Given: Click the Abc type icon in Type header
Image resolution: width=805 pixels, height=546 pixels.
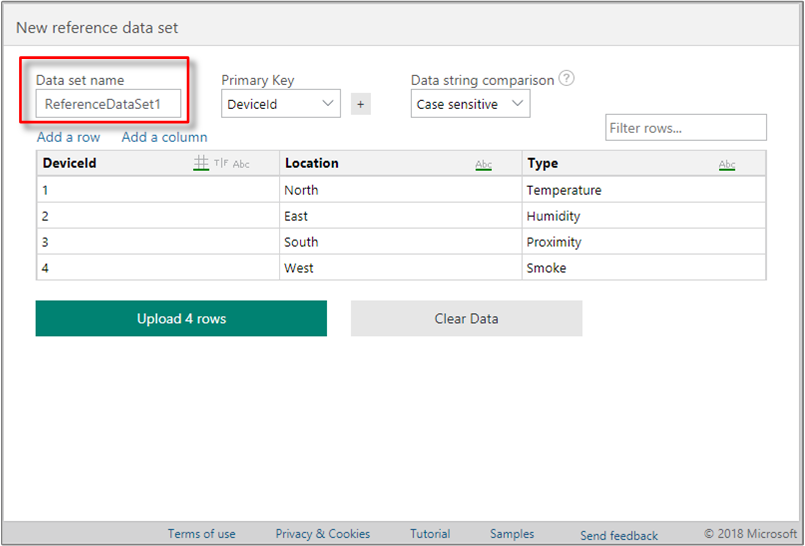Looking at the screenshot, I should point(727,164).
